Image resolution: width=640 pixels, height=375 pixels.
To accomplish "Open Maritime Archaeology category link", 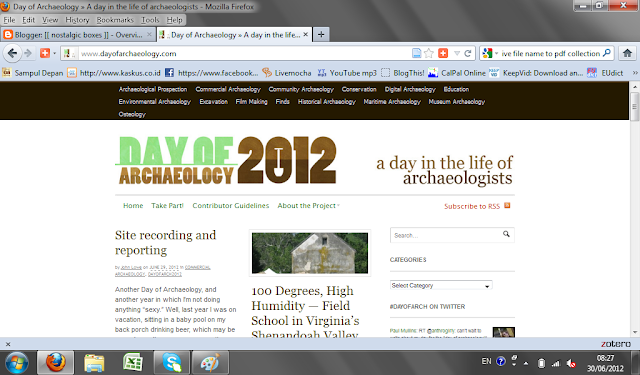I will (392, 102).
